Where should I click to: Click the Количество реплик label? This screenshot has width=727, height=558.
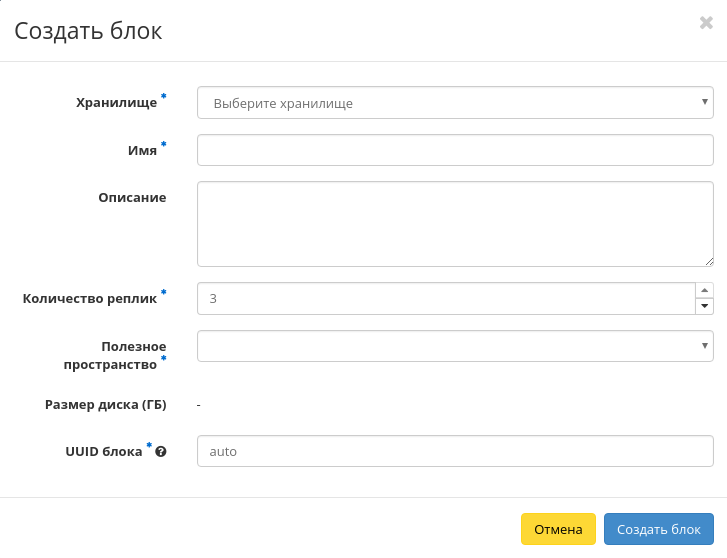click(x=90, y=298)
